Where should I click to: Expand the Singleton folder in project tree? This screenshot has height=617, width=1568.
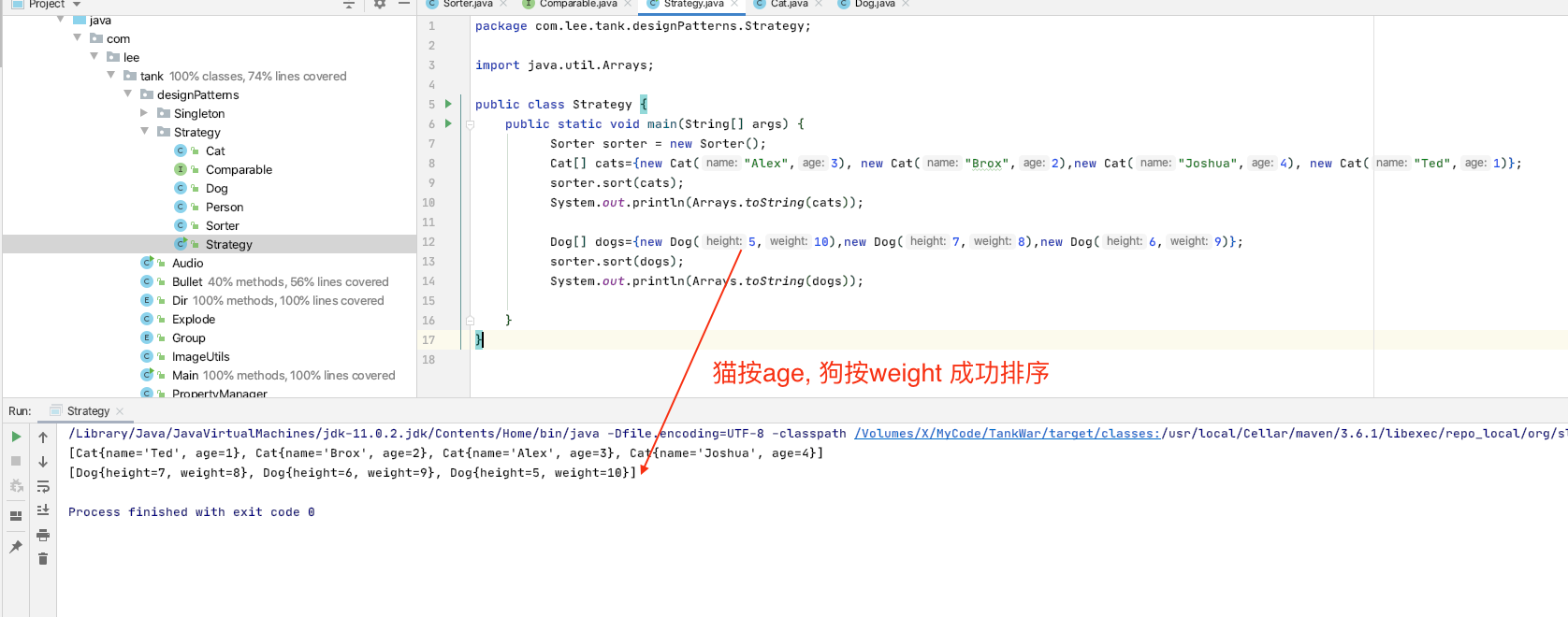[x=144, y=113]
